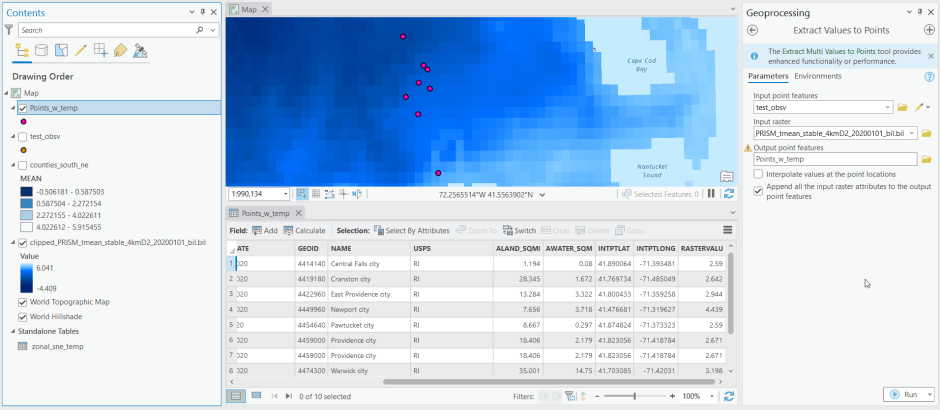Open constraints icon below map
The height and width of the screenshot is (410, 940).
(330, 194)
